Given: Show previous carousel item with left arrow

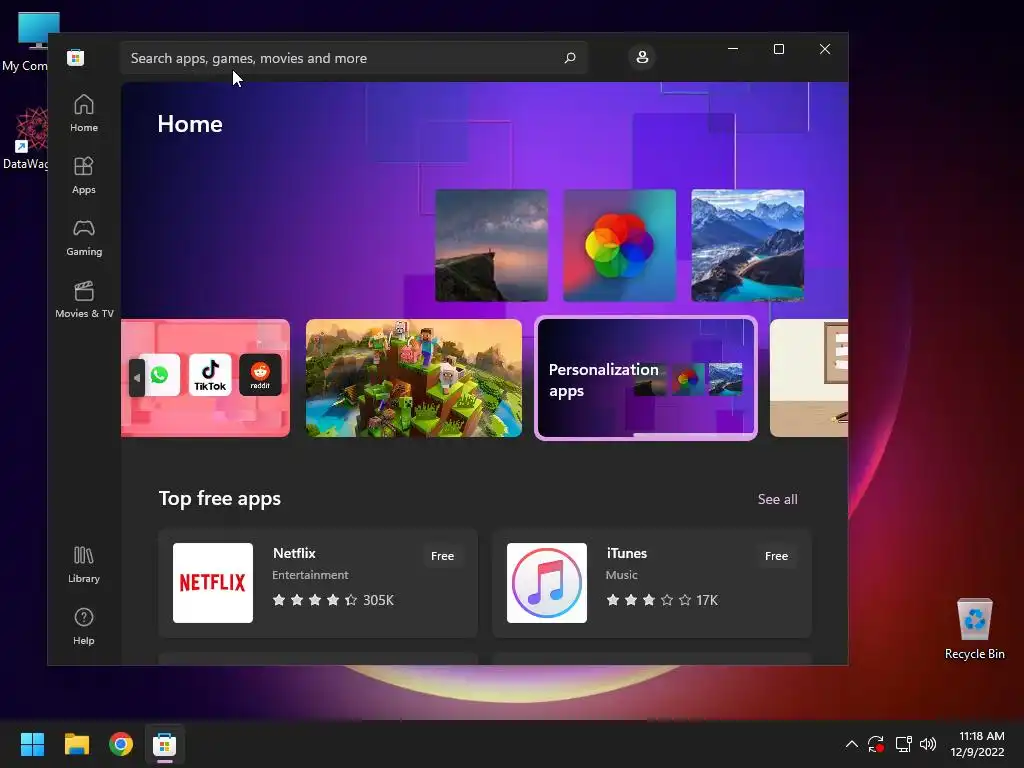Looking at the screenshot, I should (136, 377).
